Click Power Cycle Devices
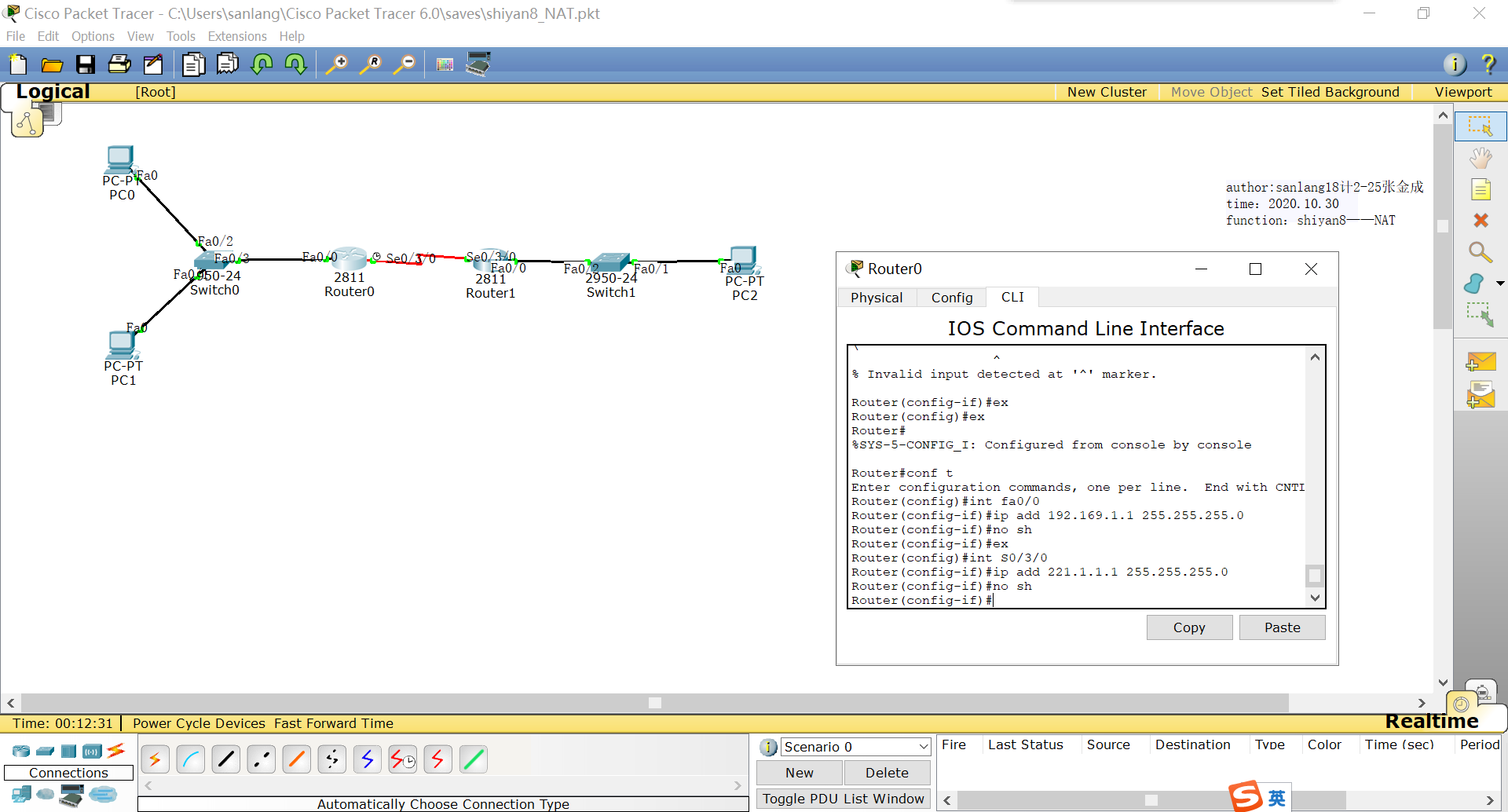1508x812 pixels. click(199, 723)
